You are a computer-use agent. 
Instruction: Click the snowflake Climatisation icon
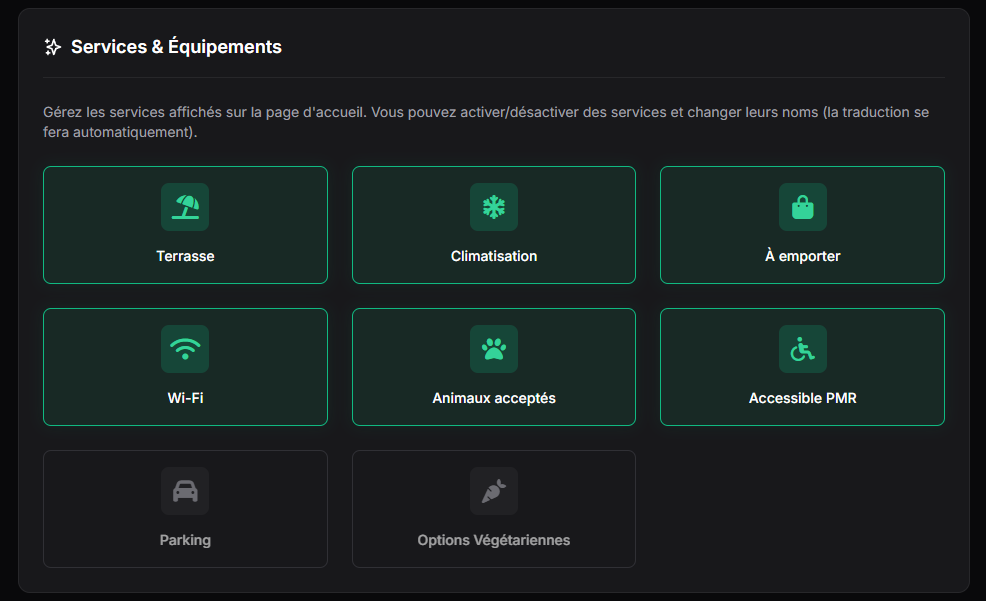click(494, 207)
